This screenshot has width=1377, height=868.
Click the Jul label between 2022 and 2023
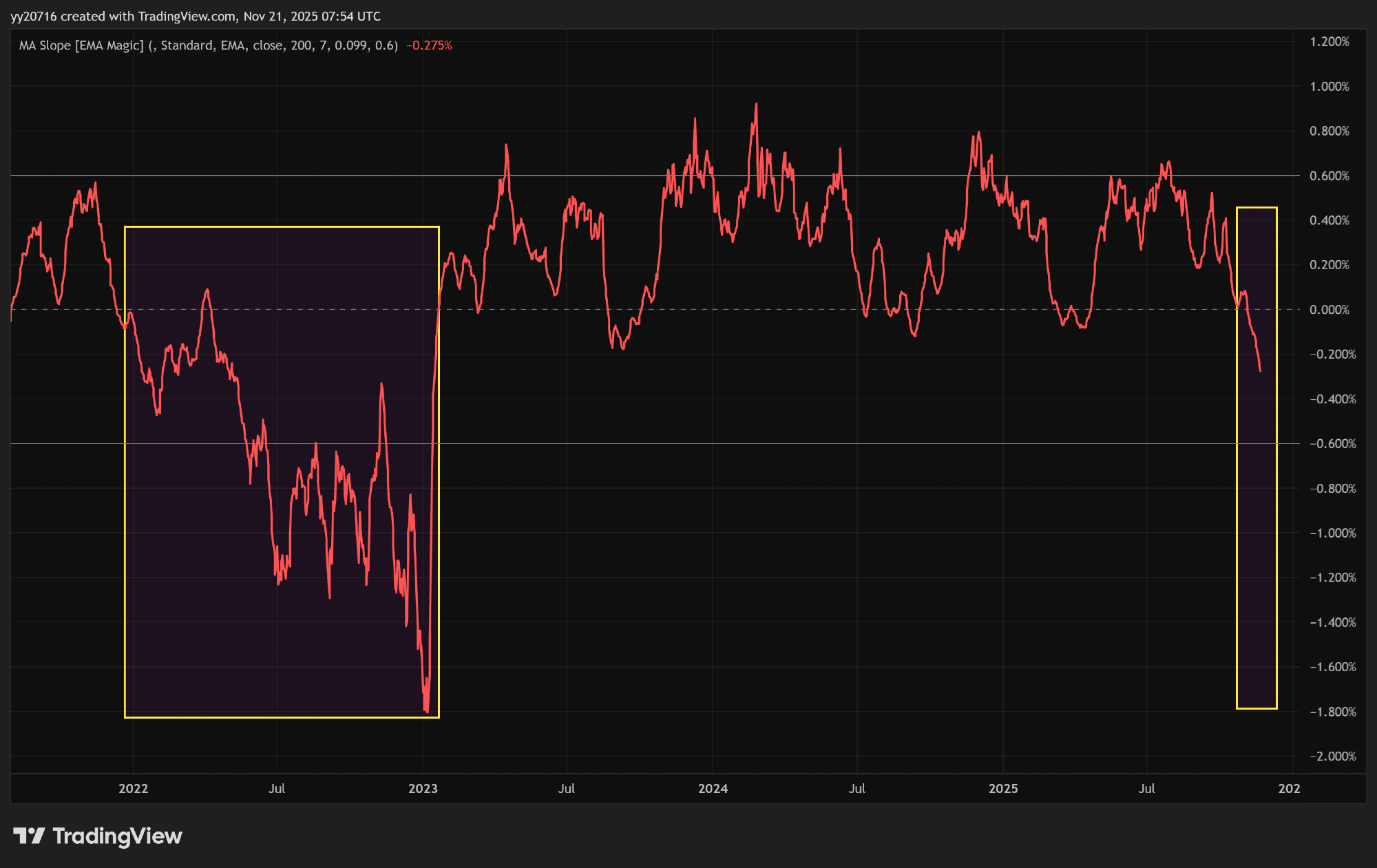tap(277, 789)
